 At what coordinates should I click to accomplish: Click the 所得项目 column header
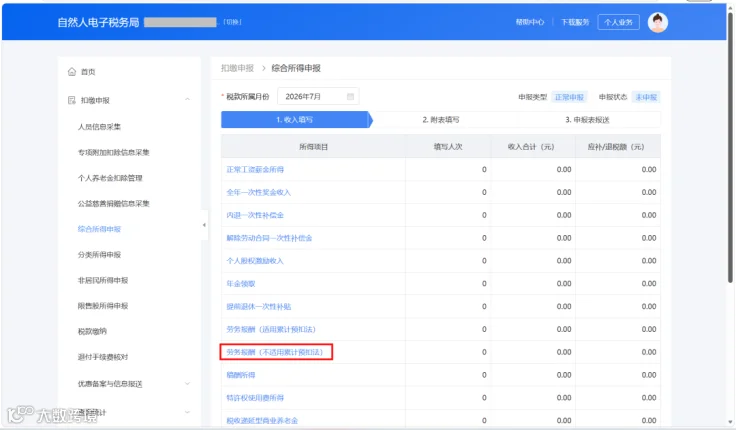313,147
